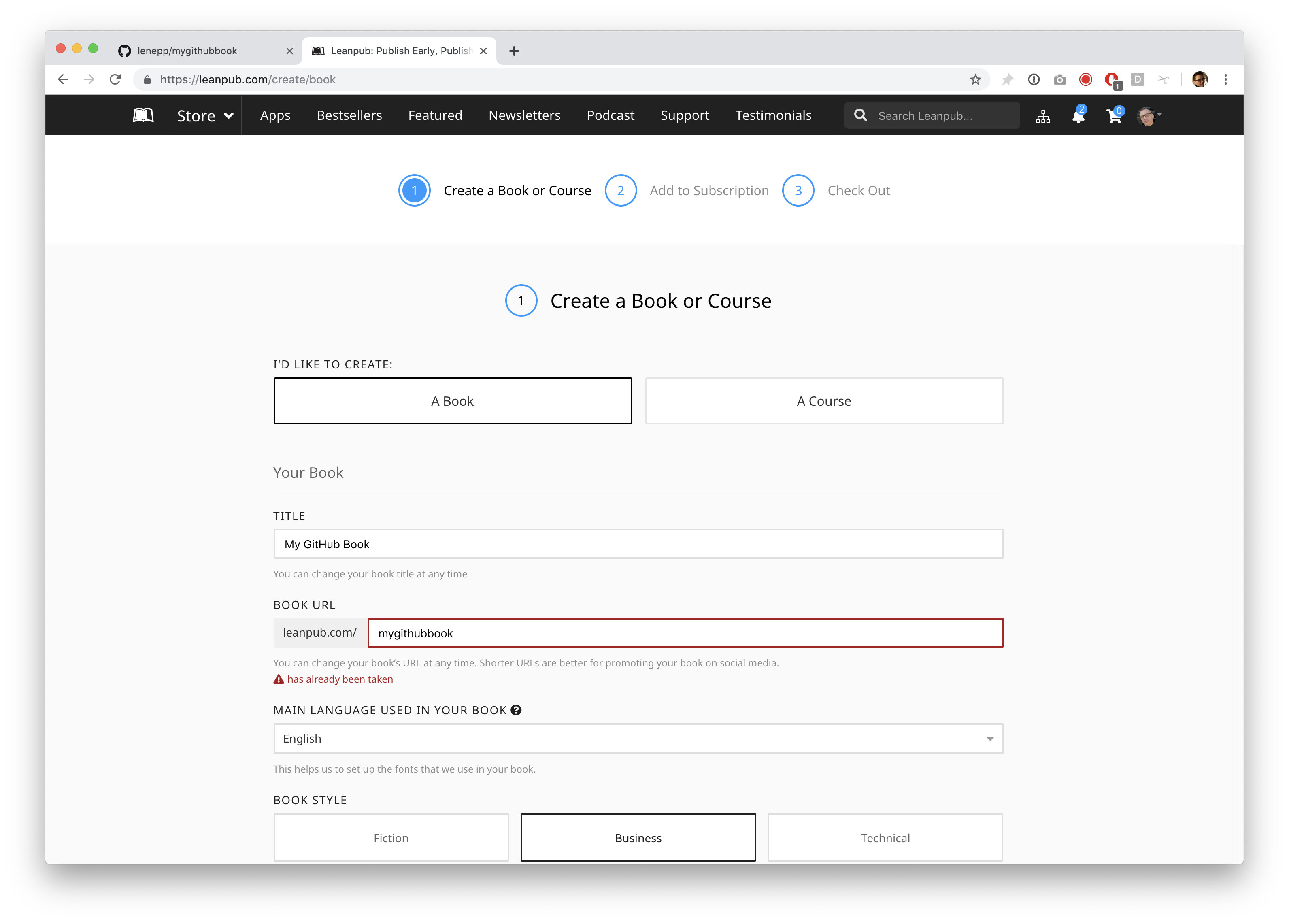The image size is (1289, 924).
Task: Expand the Store dropdown menu
Action: tap(205, 115)
